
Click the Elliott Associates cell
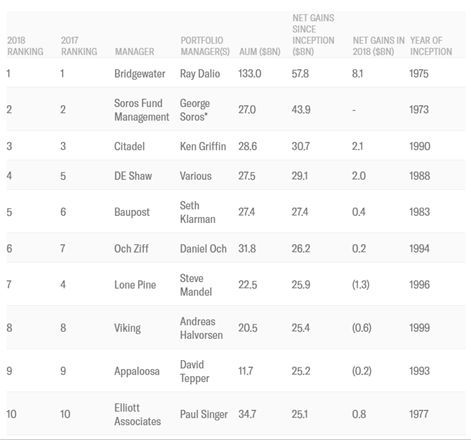click(137, 414)
